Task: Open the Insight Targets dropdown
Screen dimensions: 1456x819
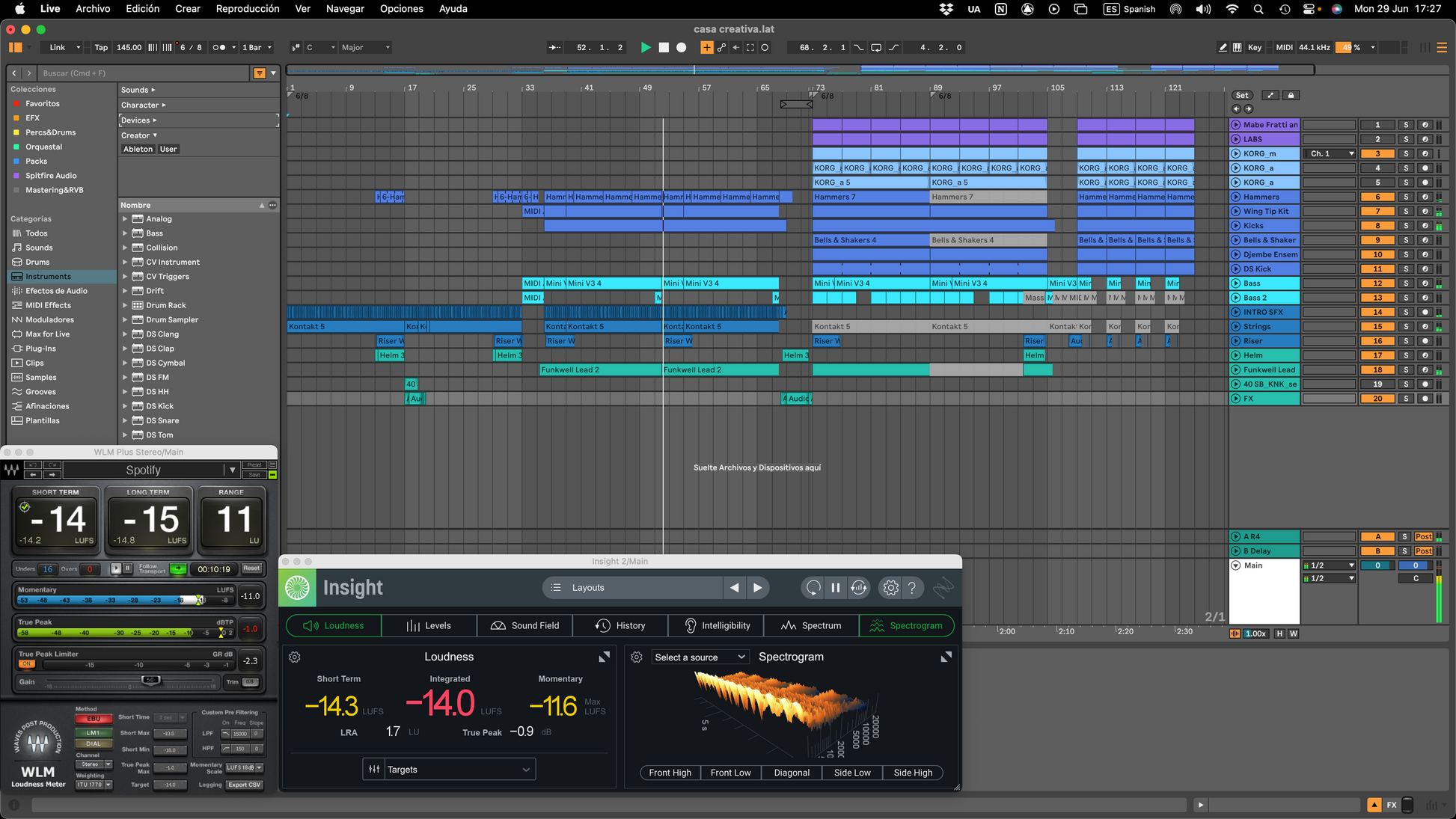Action: click(449, 769)
